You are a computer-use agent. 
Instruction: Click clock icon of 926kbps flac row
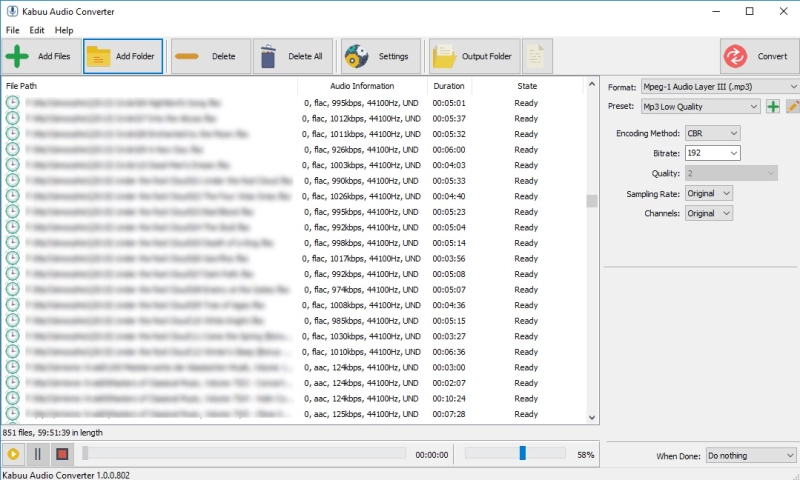pyautogui.click(x=12, y=149)
